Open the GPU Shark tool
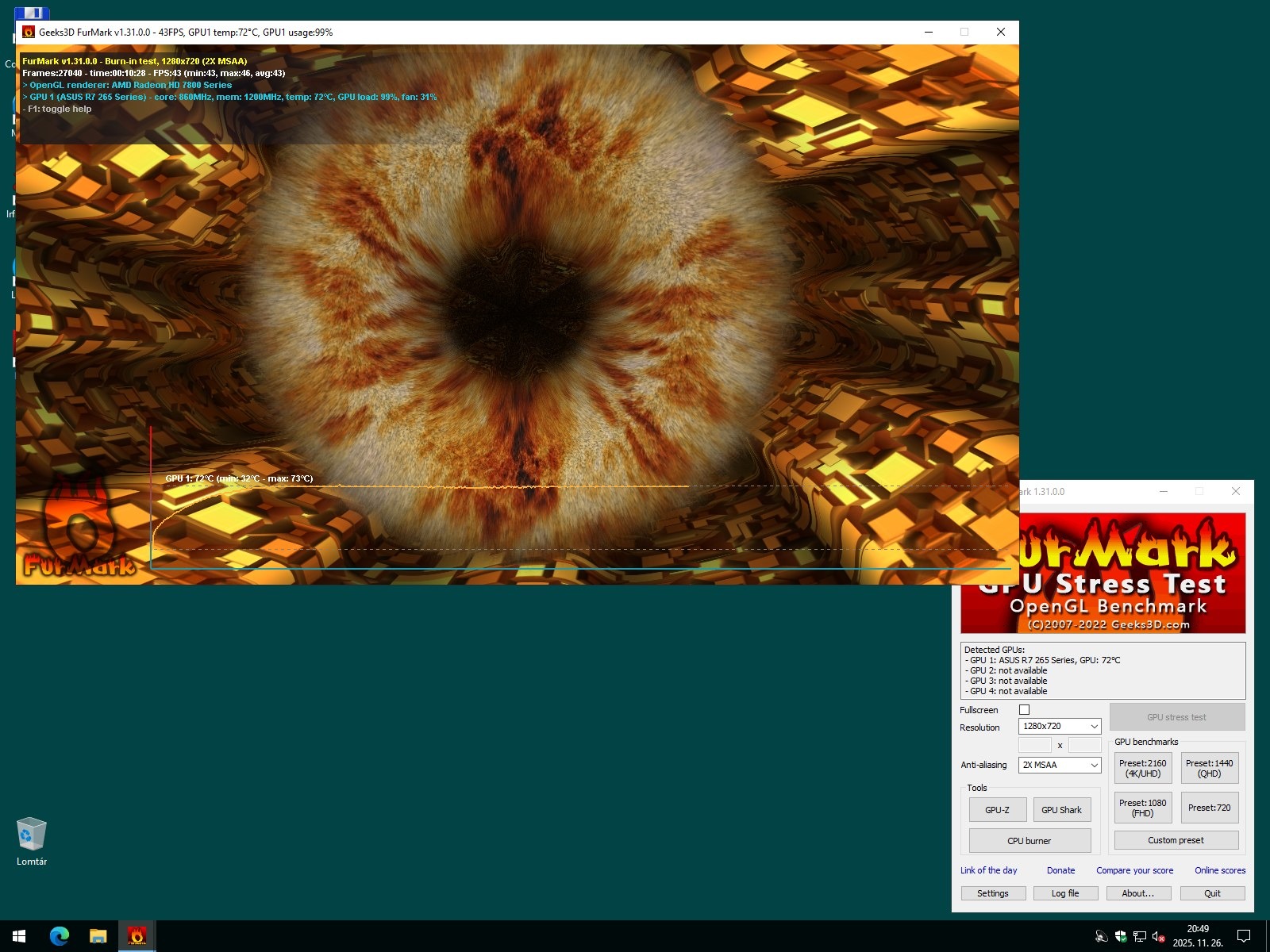Image resolution: width=1270 pixels, height=952 pixels. tap(1062, 810)
